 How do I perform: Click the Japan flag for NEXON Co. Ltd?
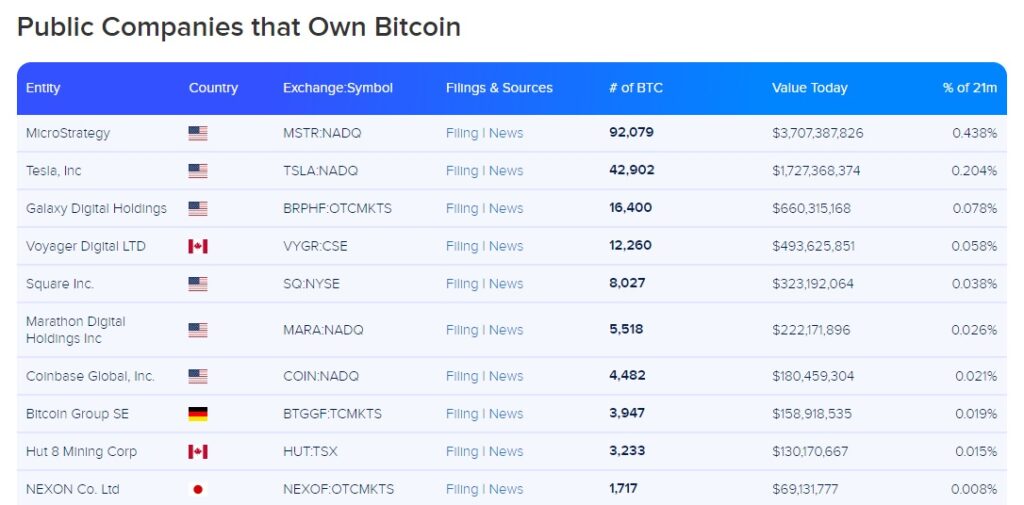198,489
